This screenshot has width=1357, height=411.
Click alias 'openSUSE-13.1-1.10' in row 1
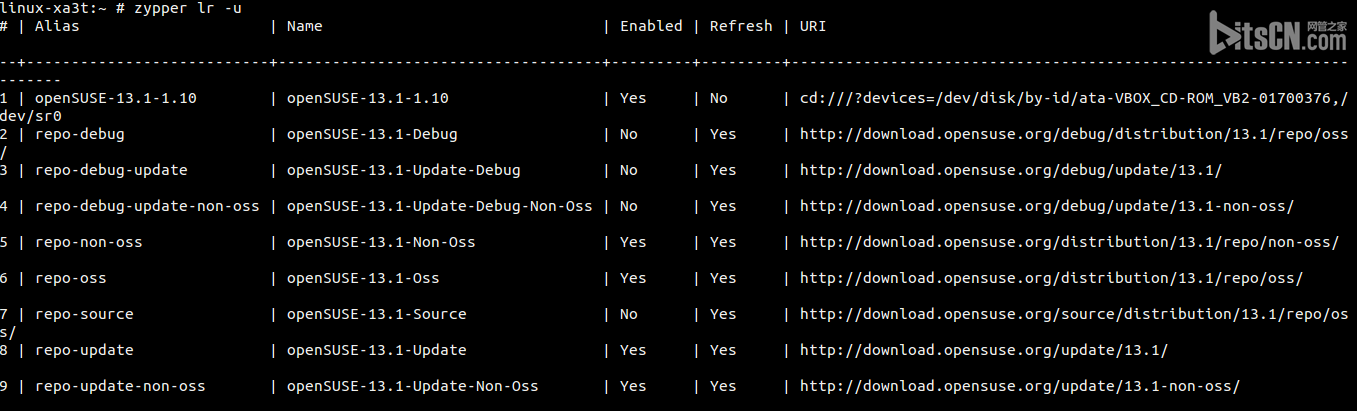coord(115,98)
